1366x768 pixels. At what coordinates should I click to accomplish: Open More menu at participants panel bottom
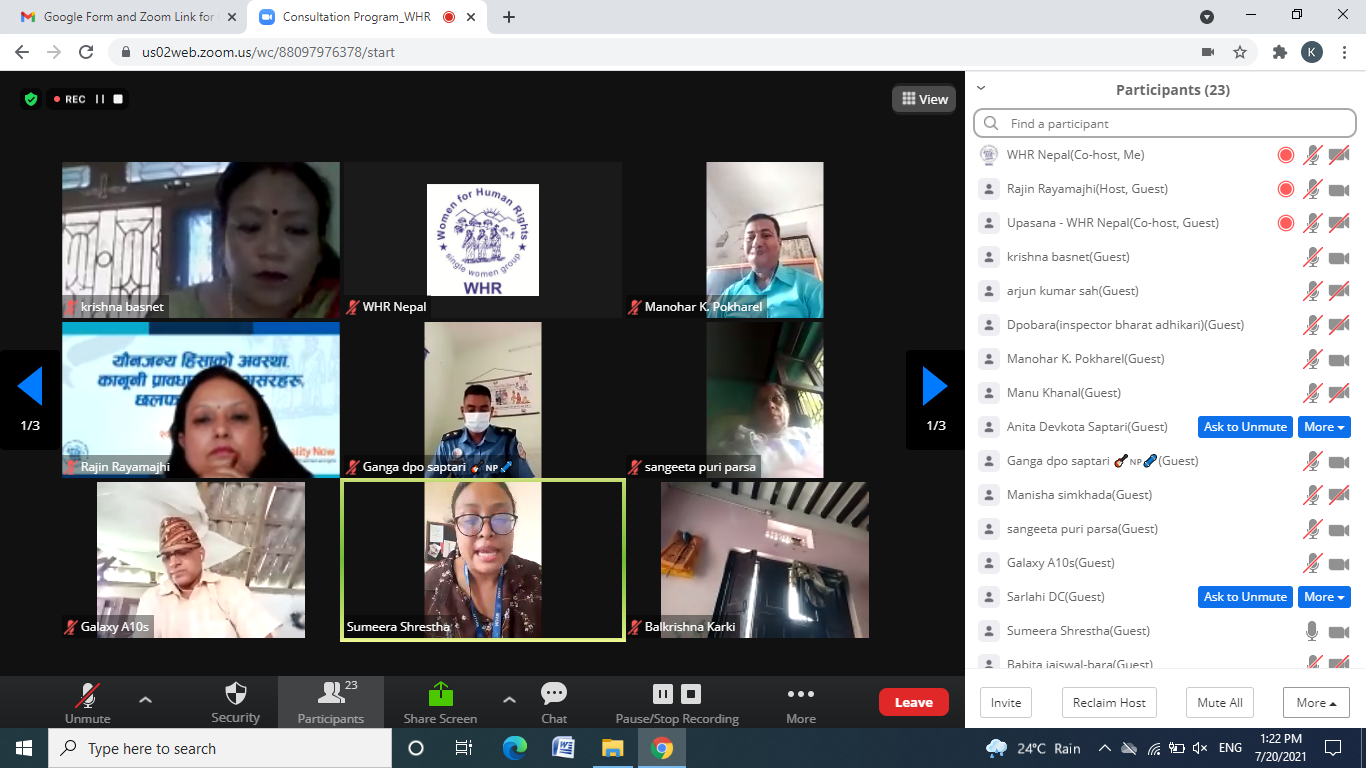tap(1316, 702)
